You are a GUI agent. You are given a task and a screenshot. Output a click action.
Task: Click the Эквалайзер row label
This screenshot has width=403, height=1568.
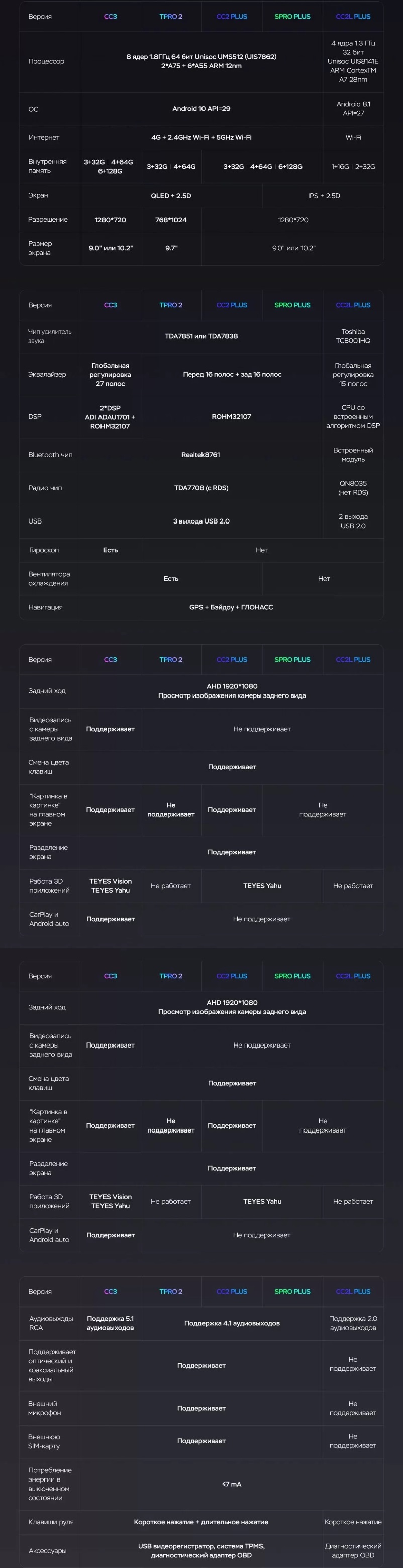[47, 374]
